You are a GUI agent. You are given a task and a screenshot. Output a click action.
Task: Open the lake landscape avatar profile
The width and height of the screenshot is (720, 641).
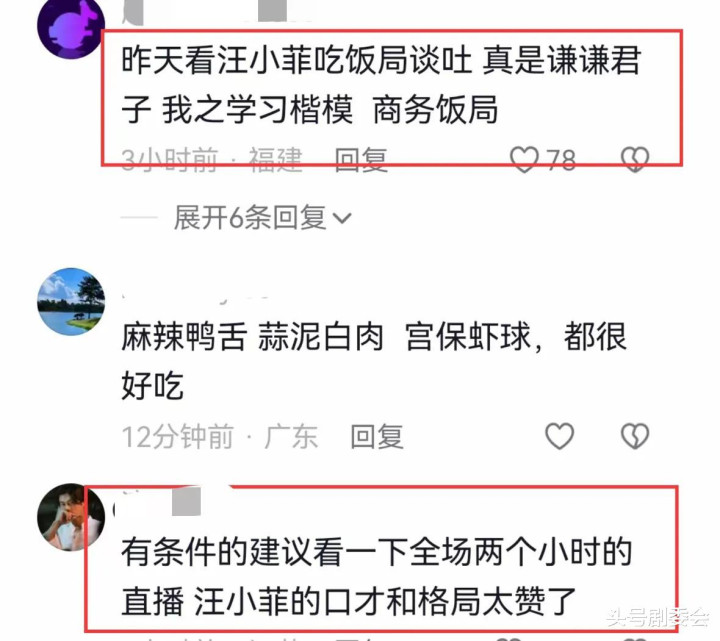[71, 302]
